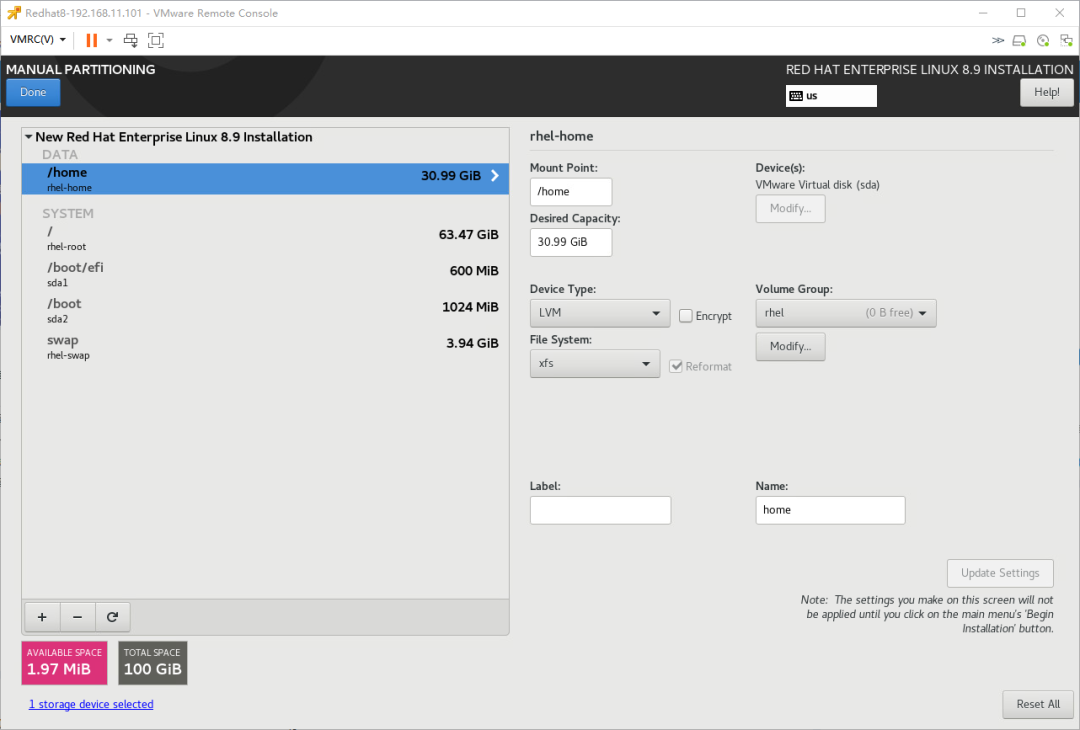
Task: Open the 1 storage device selected link
Action: pos(91,704)
